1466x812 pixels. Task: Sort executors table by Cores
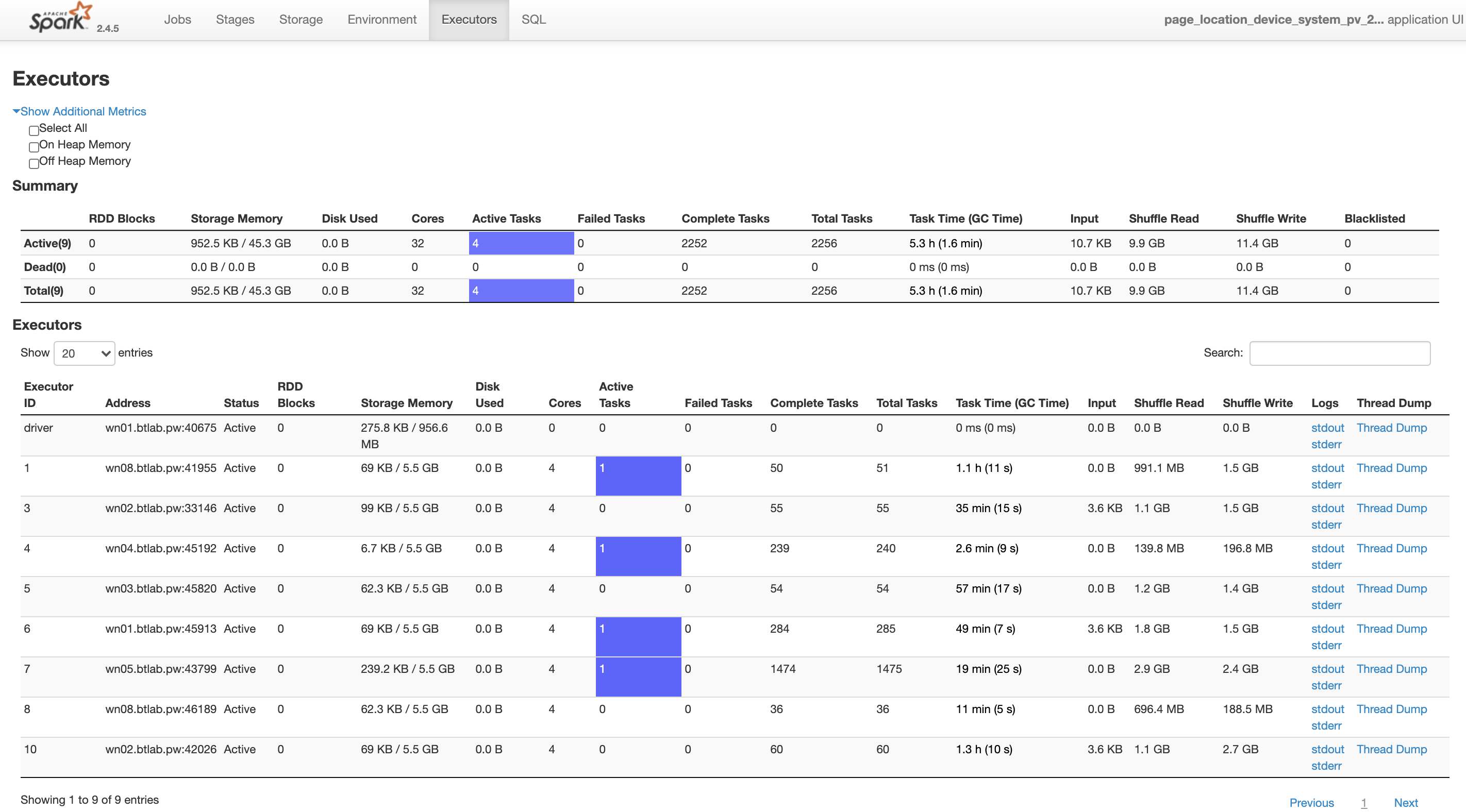point(564,403)
